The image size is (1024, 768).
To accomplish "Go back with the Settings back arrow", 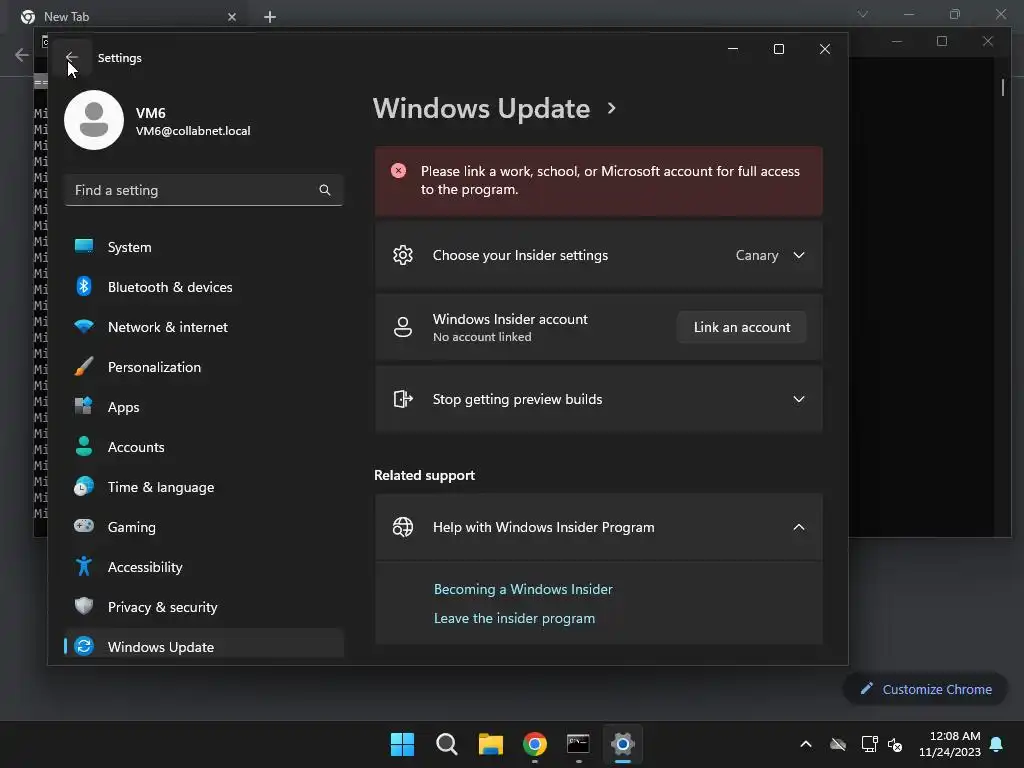I will [x=72, y=57].
